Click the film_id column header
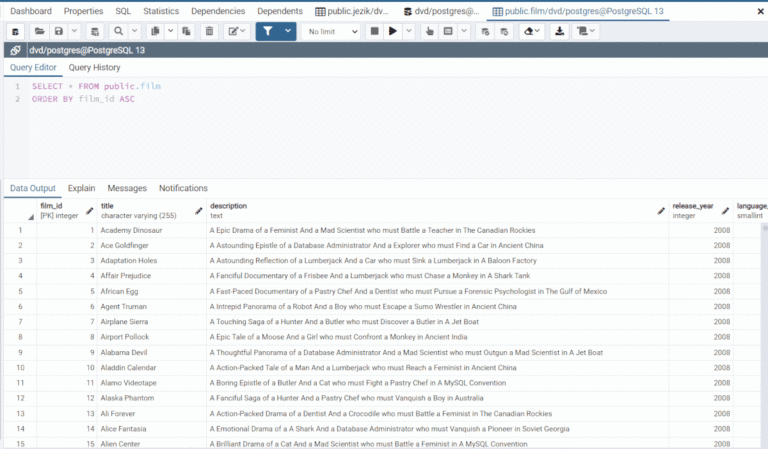The width and height of the screenshot is (768, 449). (x=66, y=211)
